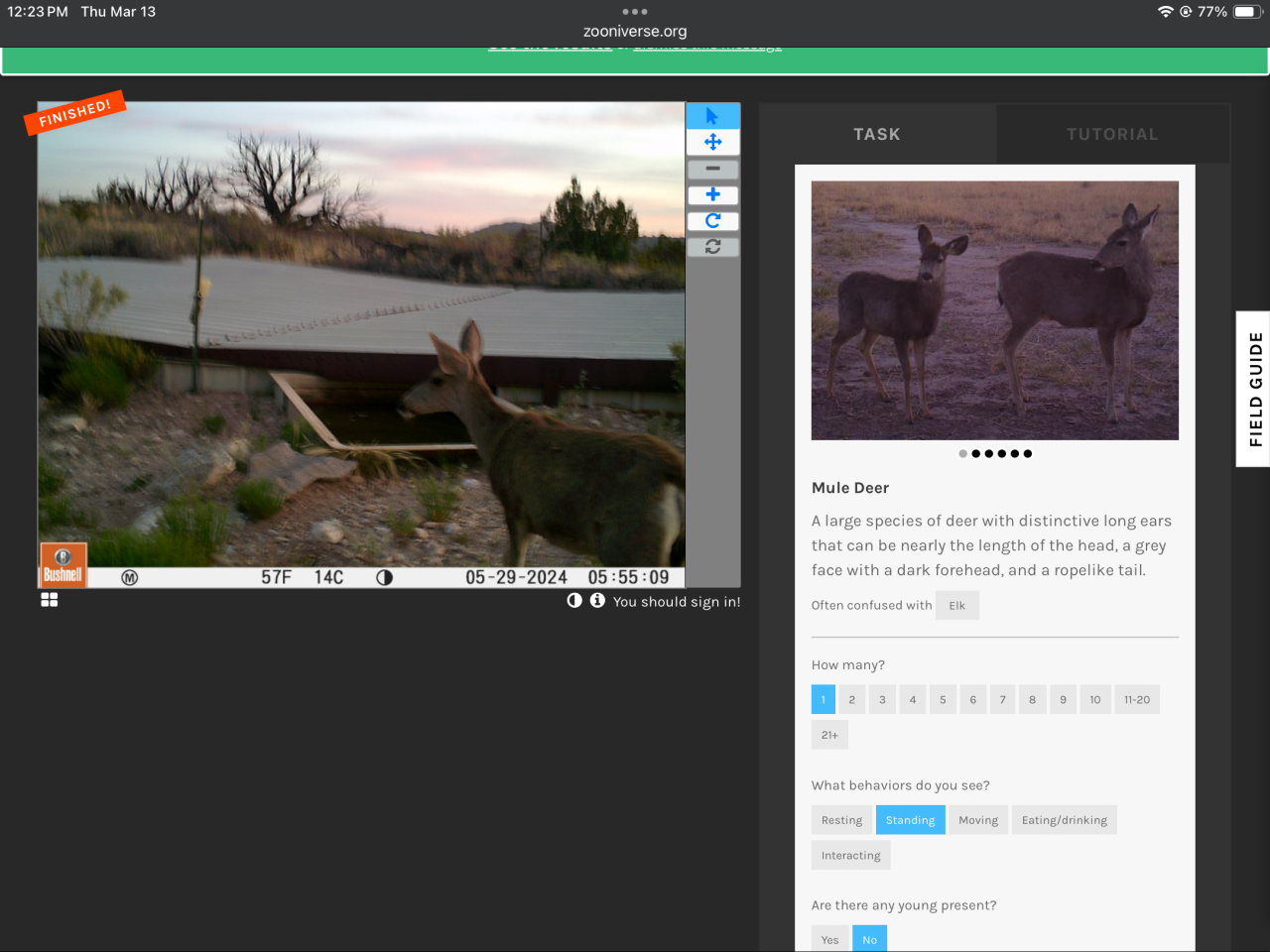
Task: Open the subject metadata info icon
Action: (x=597, y=601)
